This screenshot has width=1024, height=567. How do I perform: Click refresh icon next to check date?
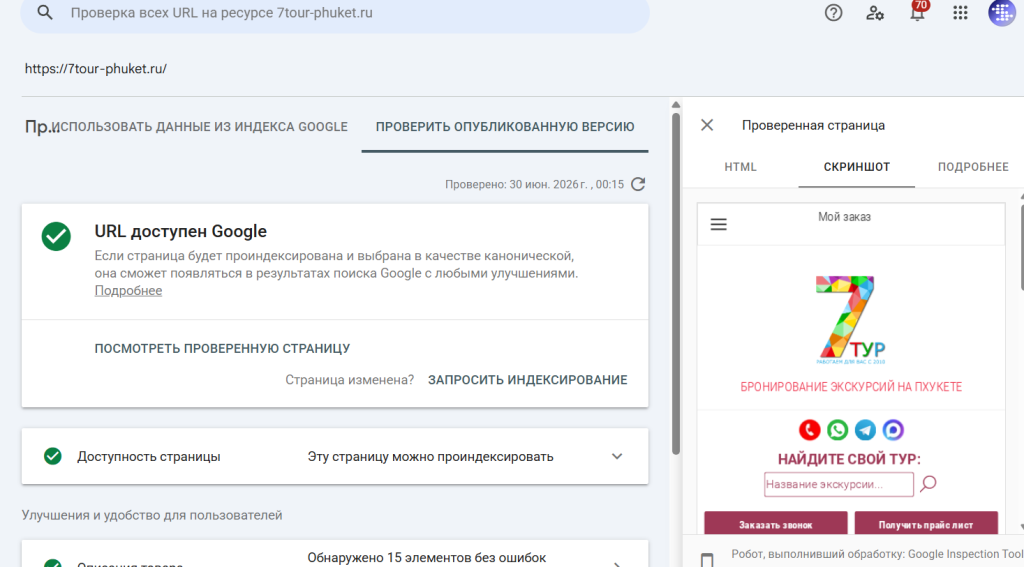[638, 184]
